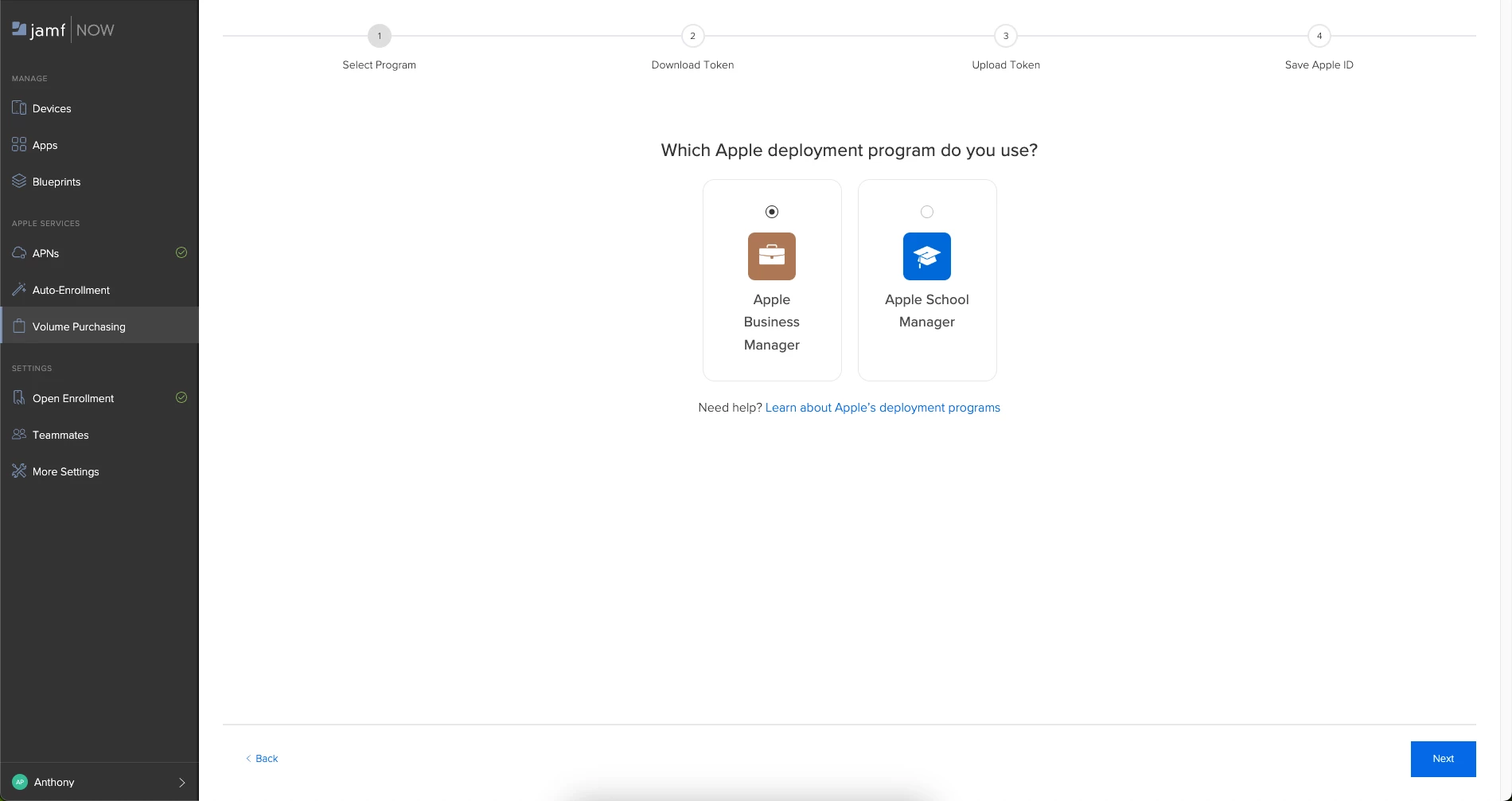Open the Devices menu item
The image size is (1512, 801).
[x=99, y=108]
